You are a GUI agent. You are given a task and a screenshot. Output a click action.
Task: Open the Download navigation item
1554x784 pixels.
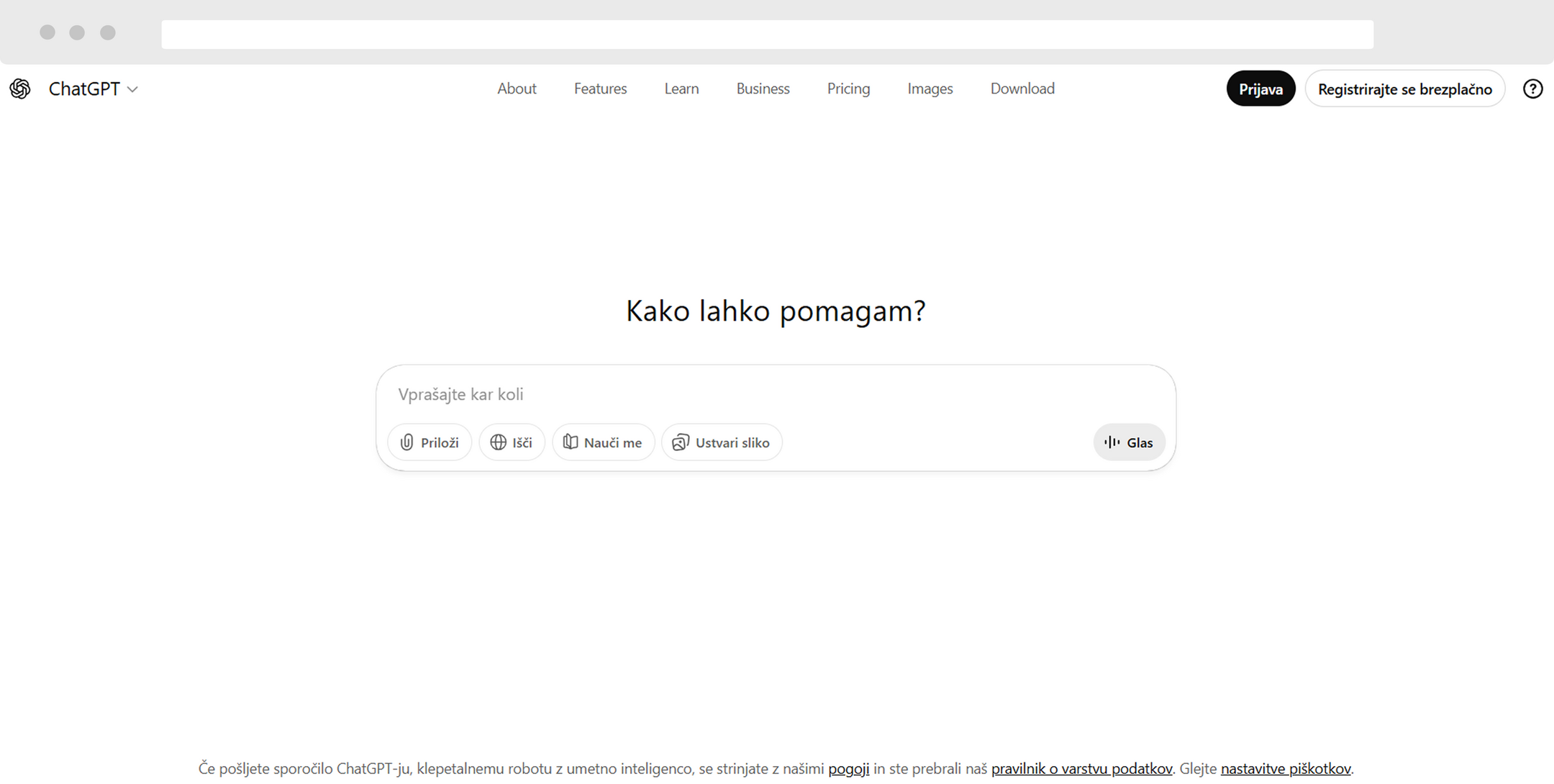1022,88
